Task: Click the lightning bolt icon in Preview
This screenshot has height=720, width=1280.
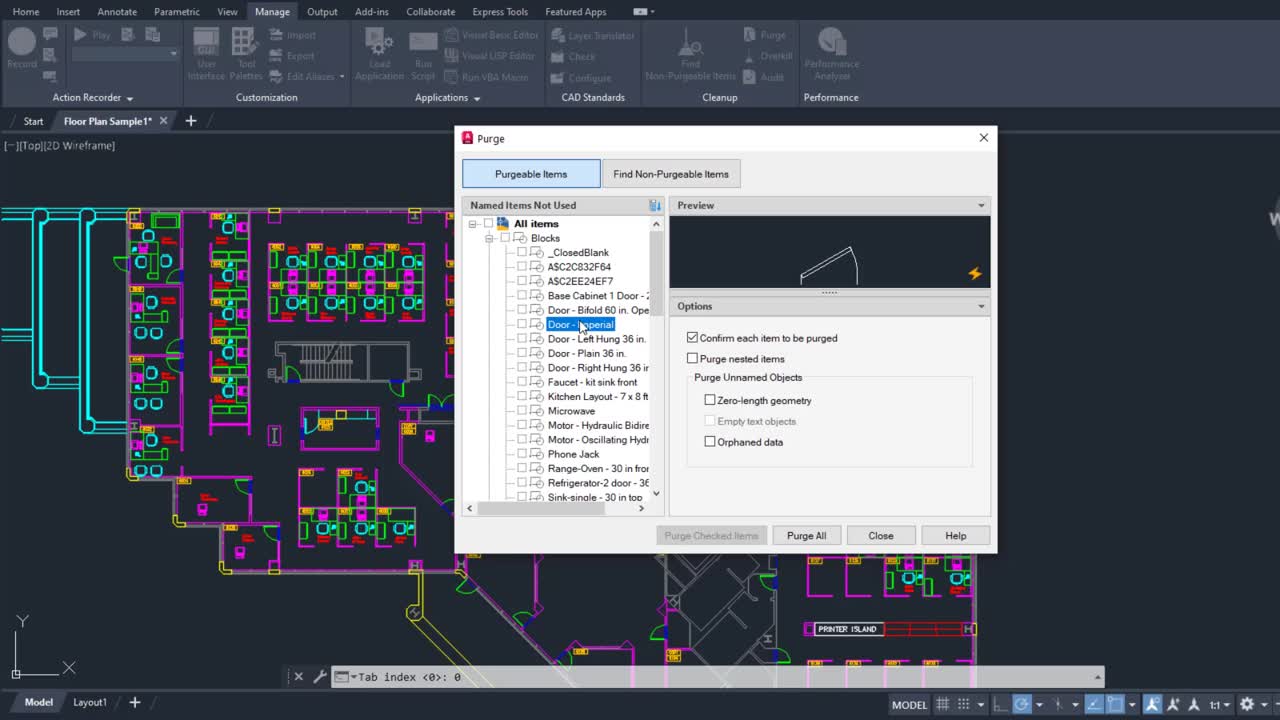Action: [974, 273]
